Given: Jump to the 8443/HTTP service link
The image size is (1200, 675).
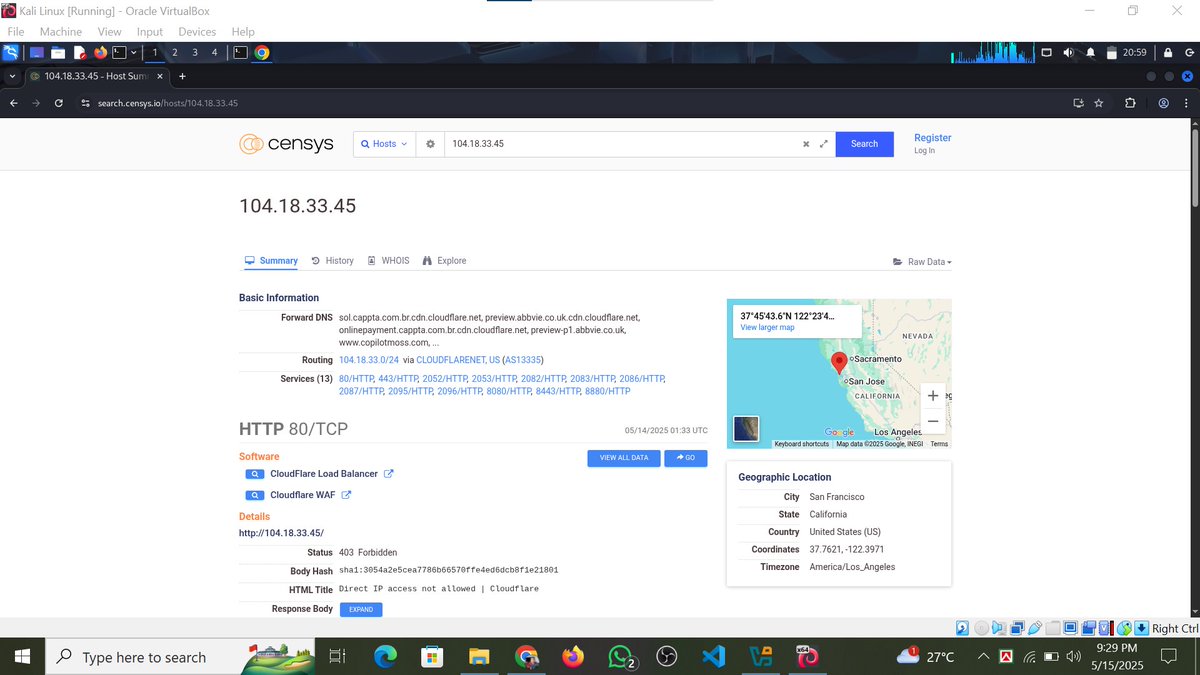Looking at the screenshot, I should point(559,391).
